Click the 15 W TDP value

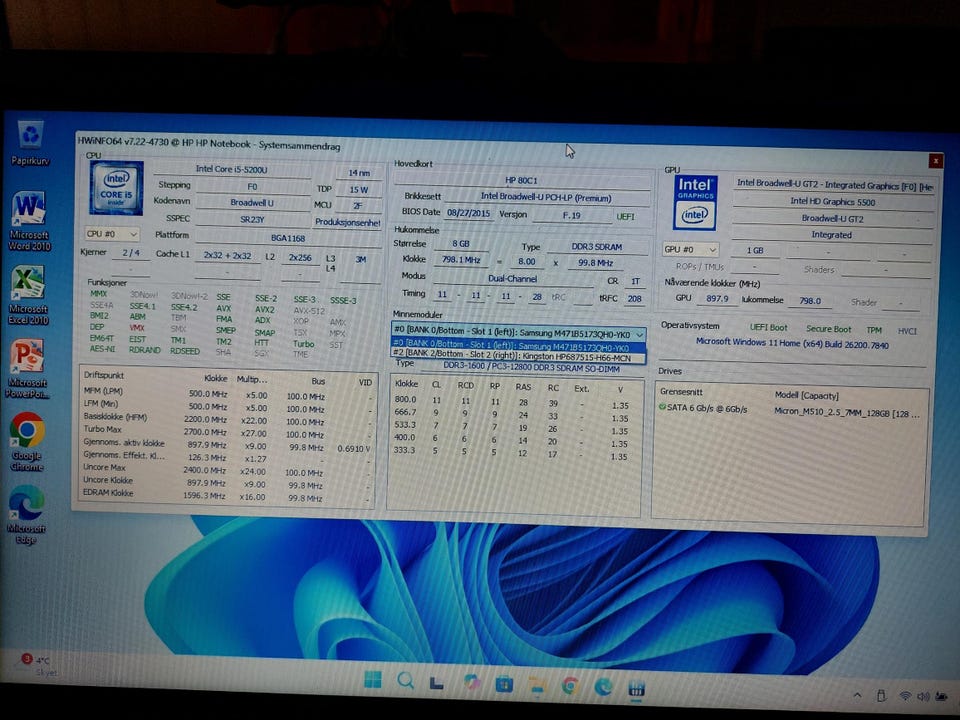tap(359, 189)
